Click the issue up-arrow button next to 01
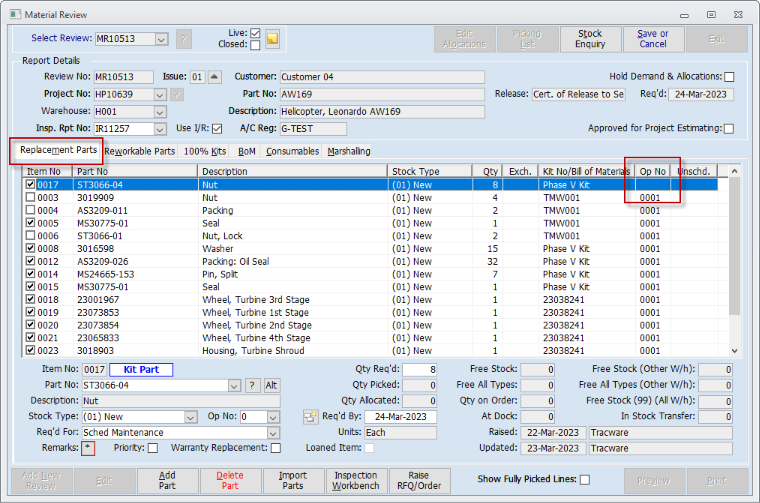760x503 pixels. tap(215, 77)
